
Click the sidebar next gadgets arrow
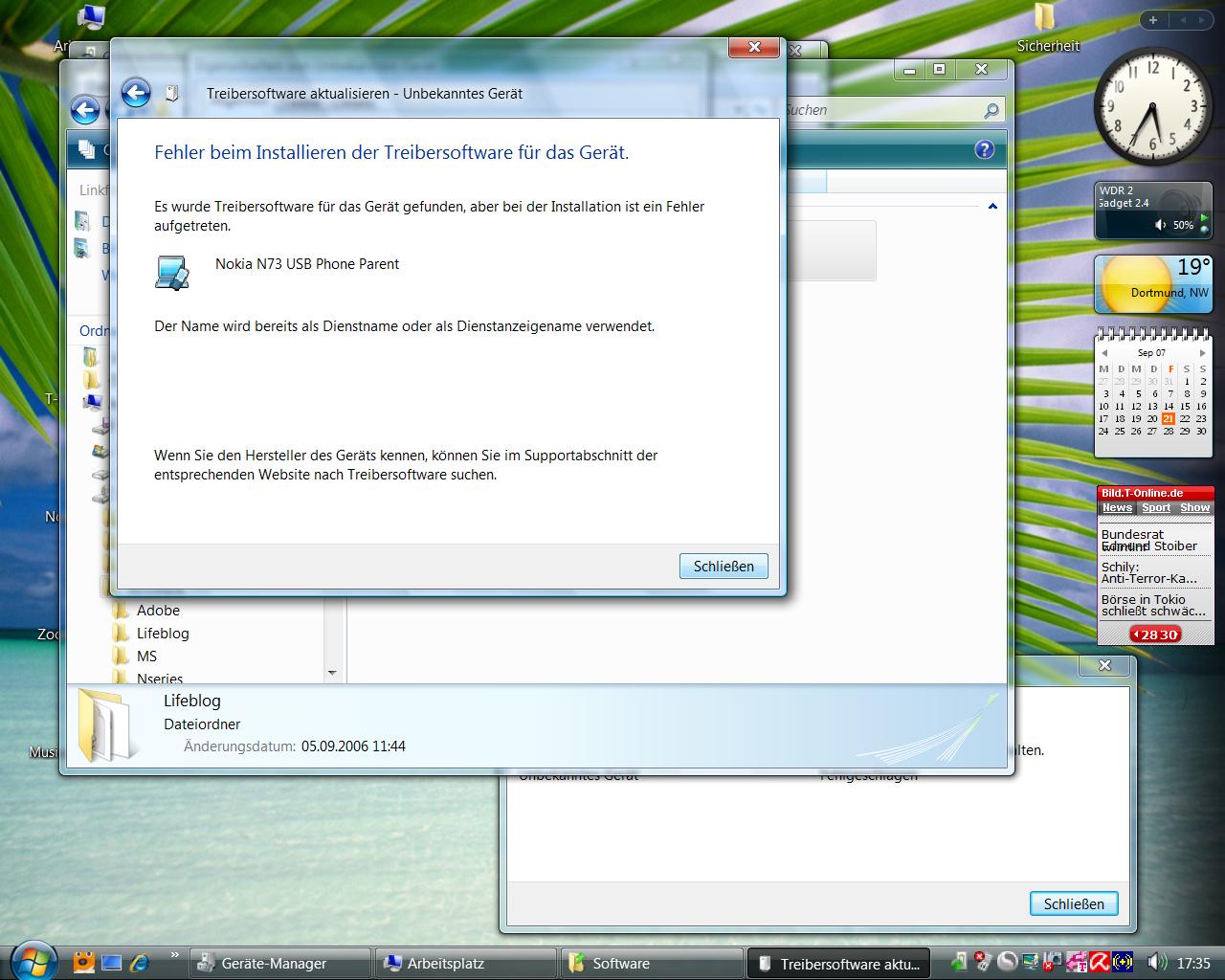pyautogui.click(x=1202, y=20)
